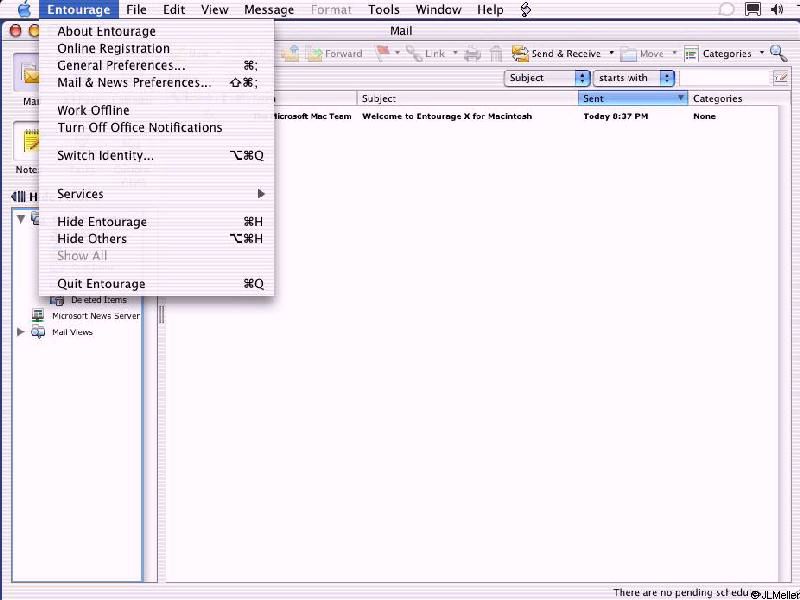Select Work Offline menu item

157,110
